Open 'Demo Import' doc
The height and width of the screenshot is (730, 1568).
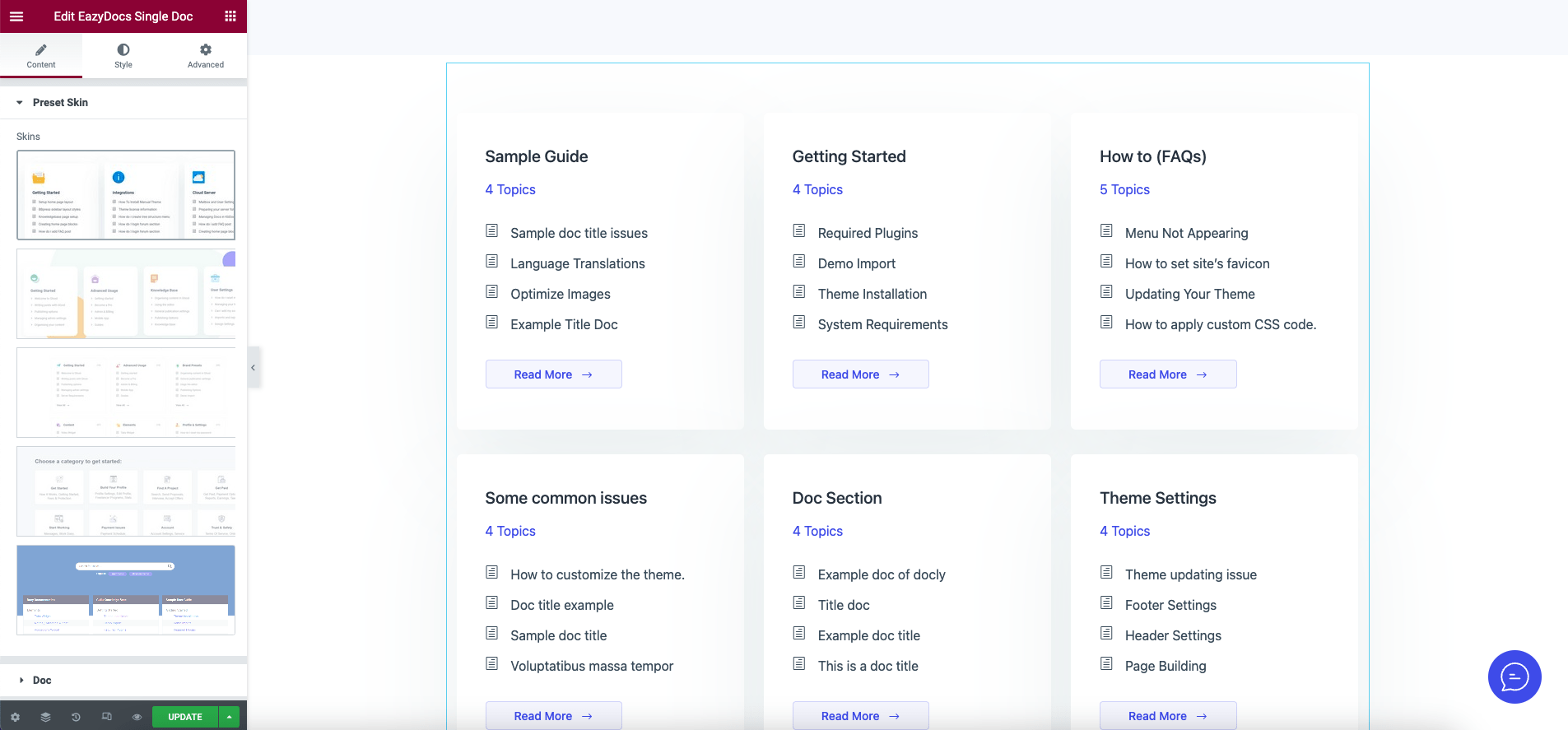(857, 263)
